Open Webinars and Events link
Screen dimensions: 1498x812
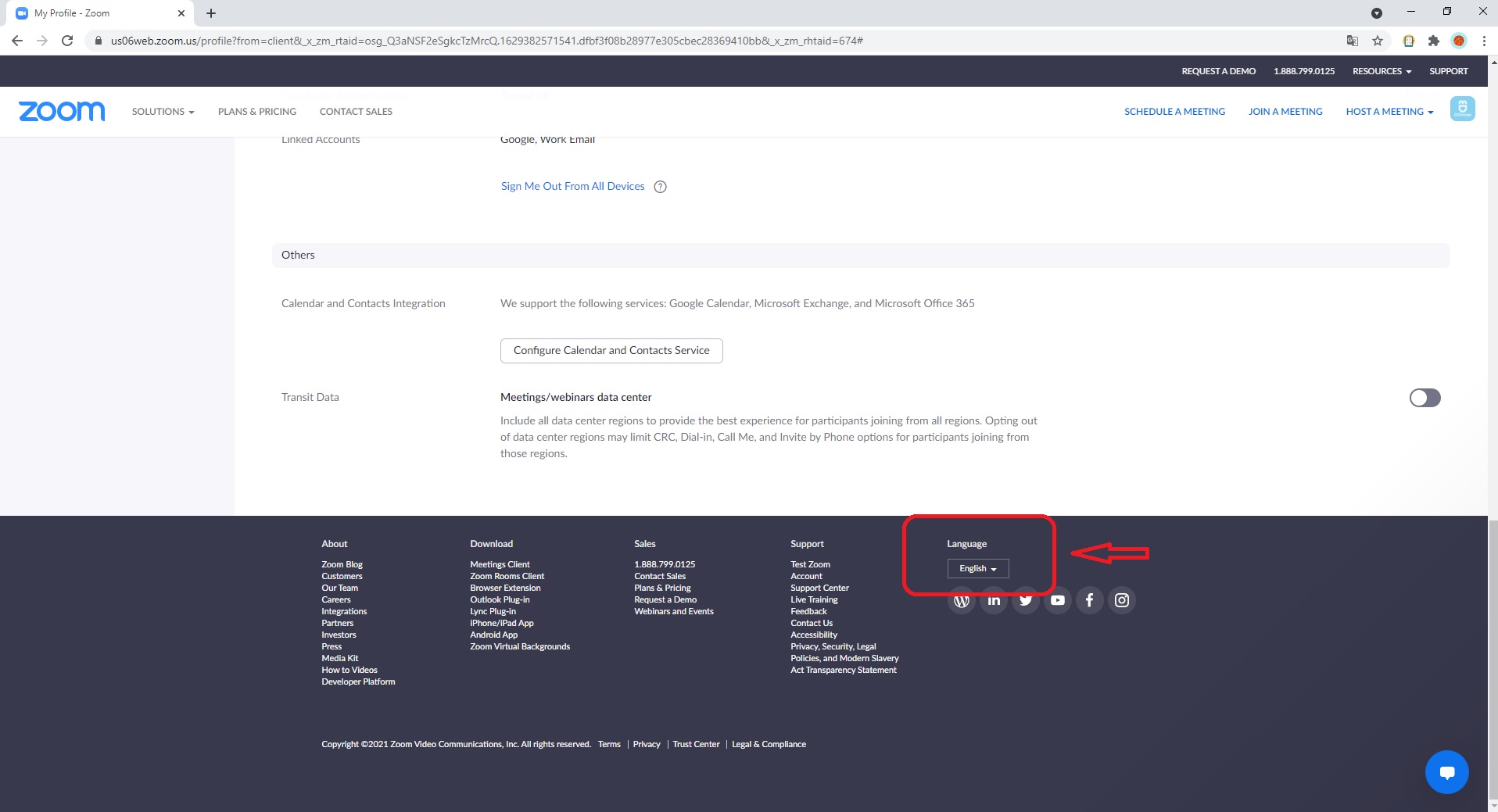click(x=674, y=611)
